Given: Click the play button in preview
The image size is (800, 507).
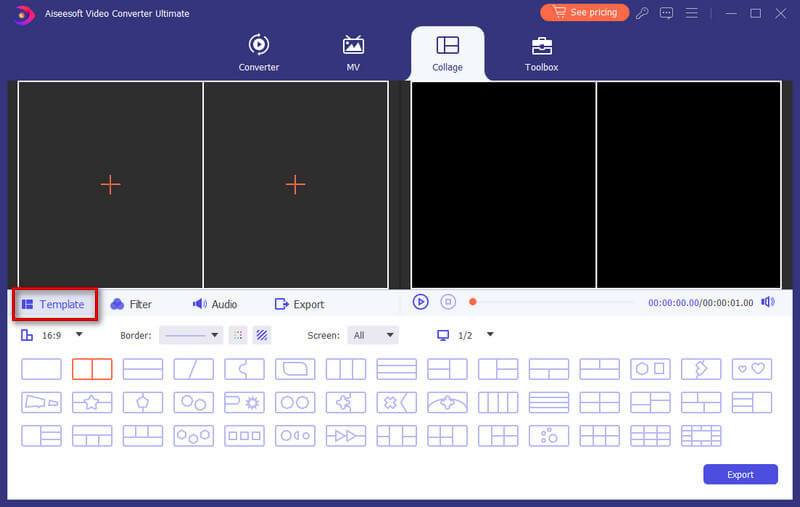Looking at the screenshot, I should coord(421,302).
